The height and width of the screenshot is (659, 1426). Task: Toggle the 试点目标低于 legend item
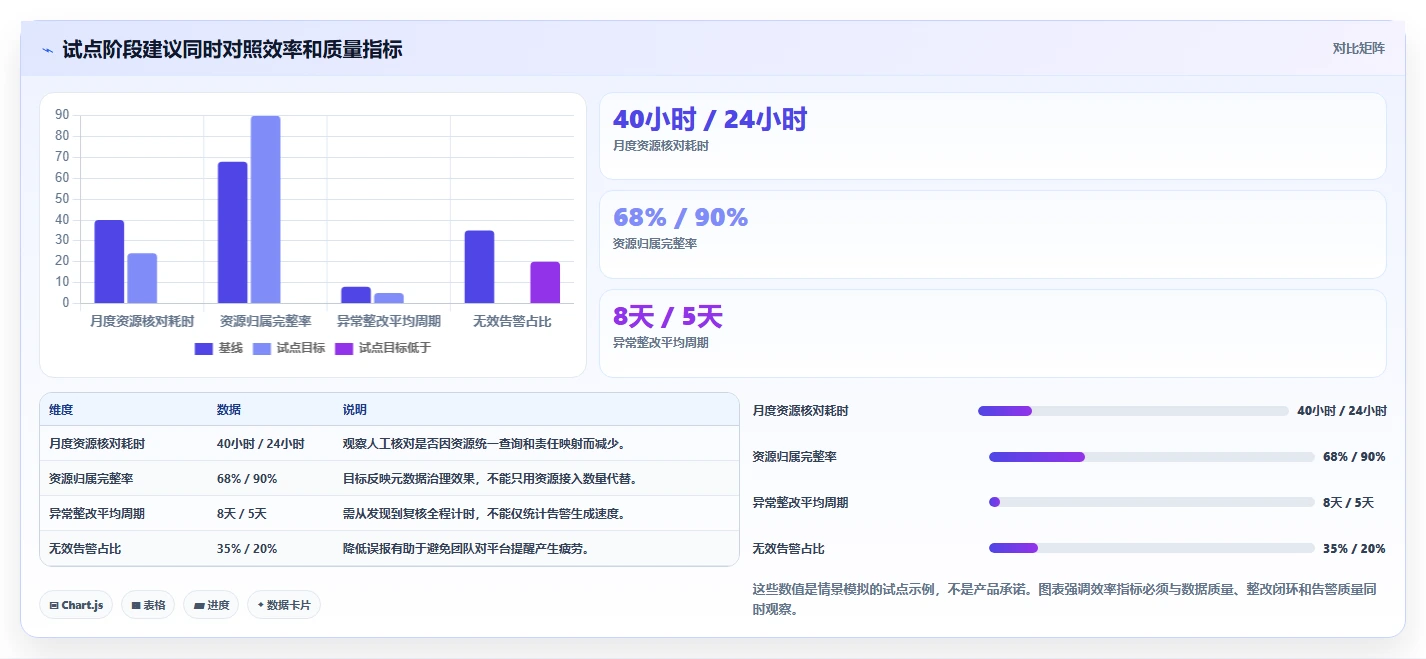pos(382,348)
